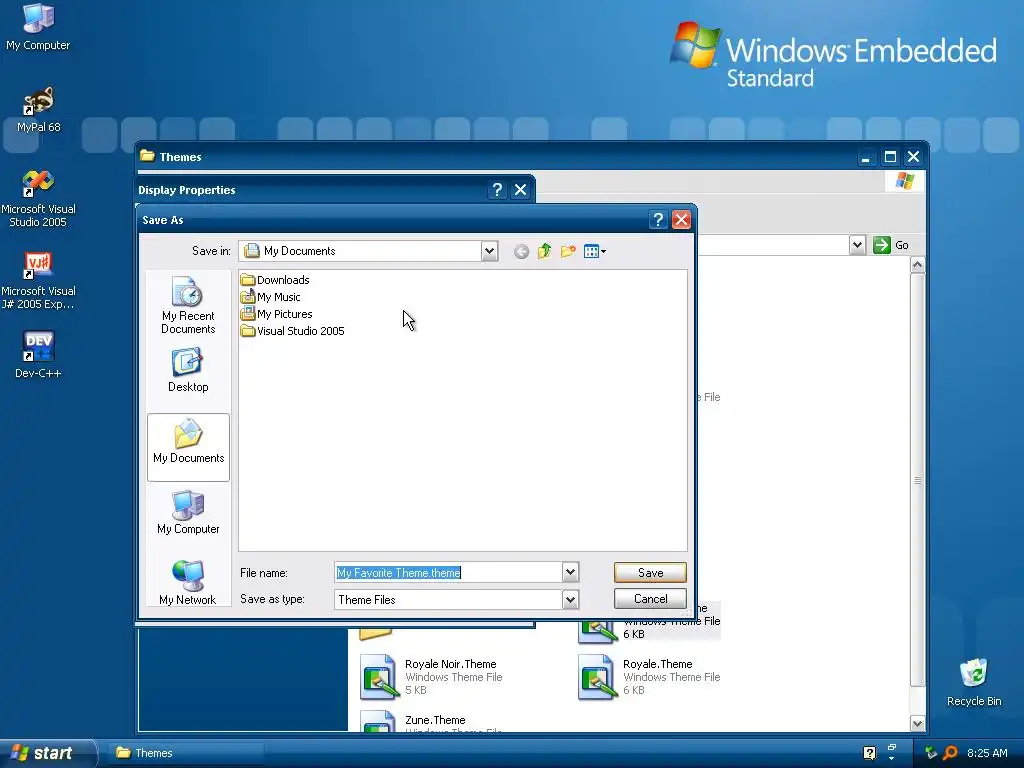Image resolution: width=1024 pixels, height=768 pixels.
Task: Open Themes window address bar dropdown
Action: (857, 245)
